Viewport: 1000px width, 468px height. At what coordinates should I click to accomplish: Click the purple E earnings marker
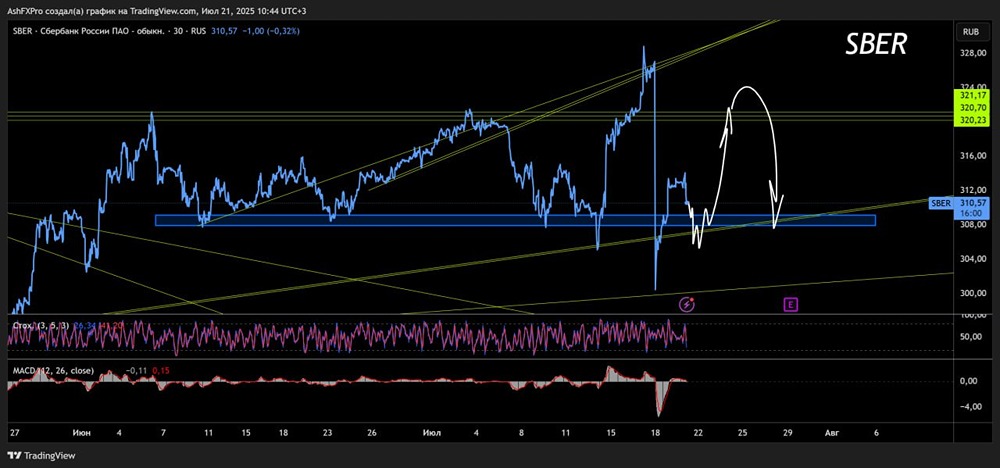coord(791,305)
